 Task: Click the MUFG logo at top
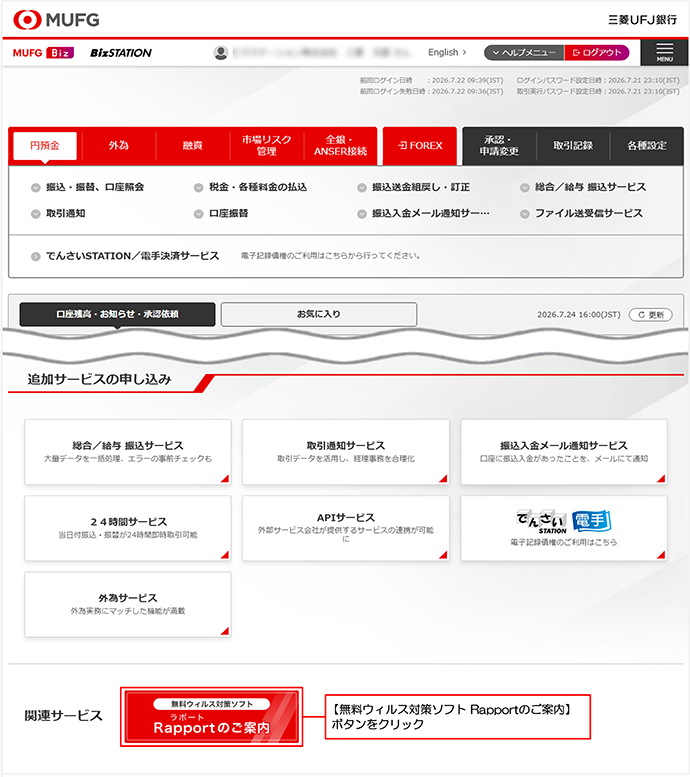click(x=56, y=20)
